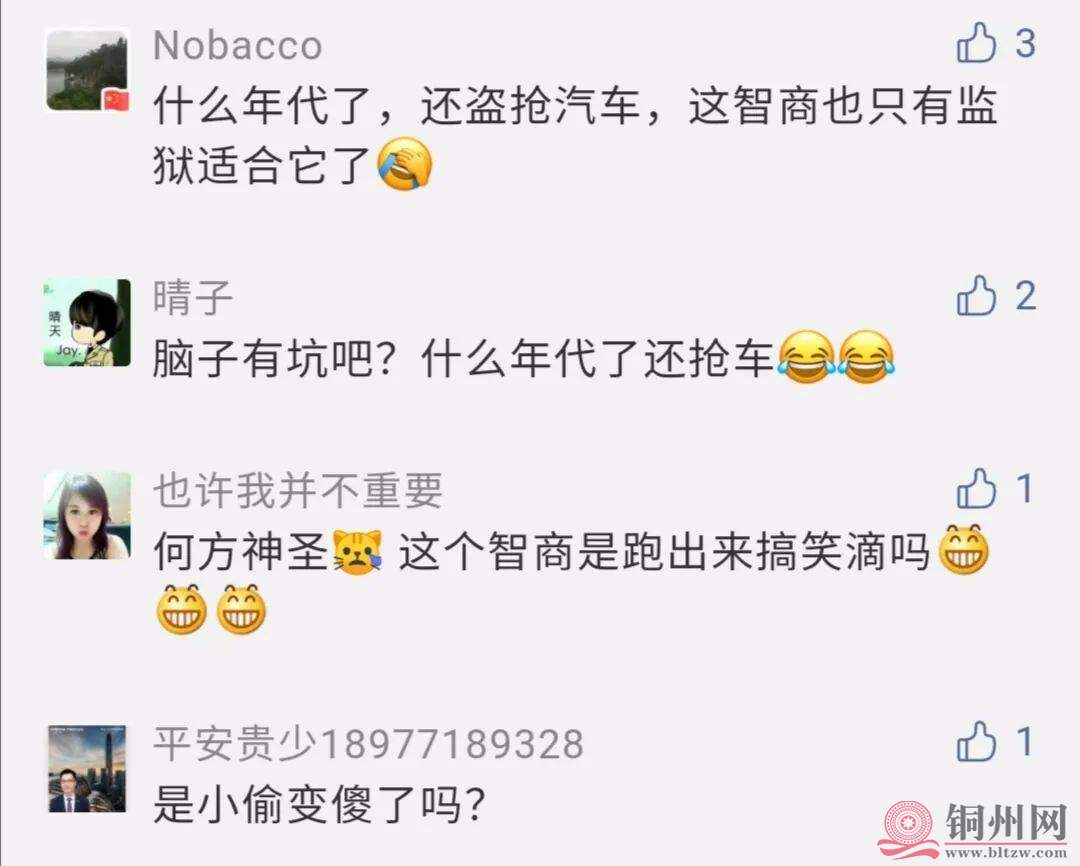Click the username Nobacco
Viewport: 1080px width, 866px height.
(238, 45)
